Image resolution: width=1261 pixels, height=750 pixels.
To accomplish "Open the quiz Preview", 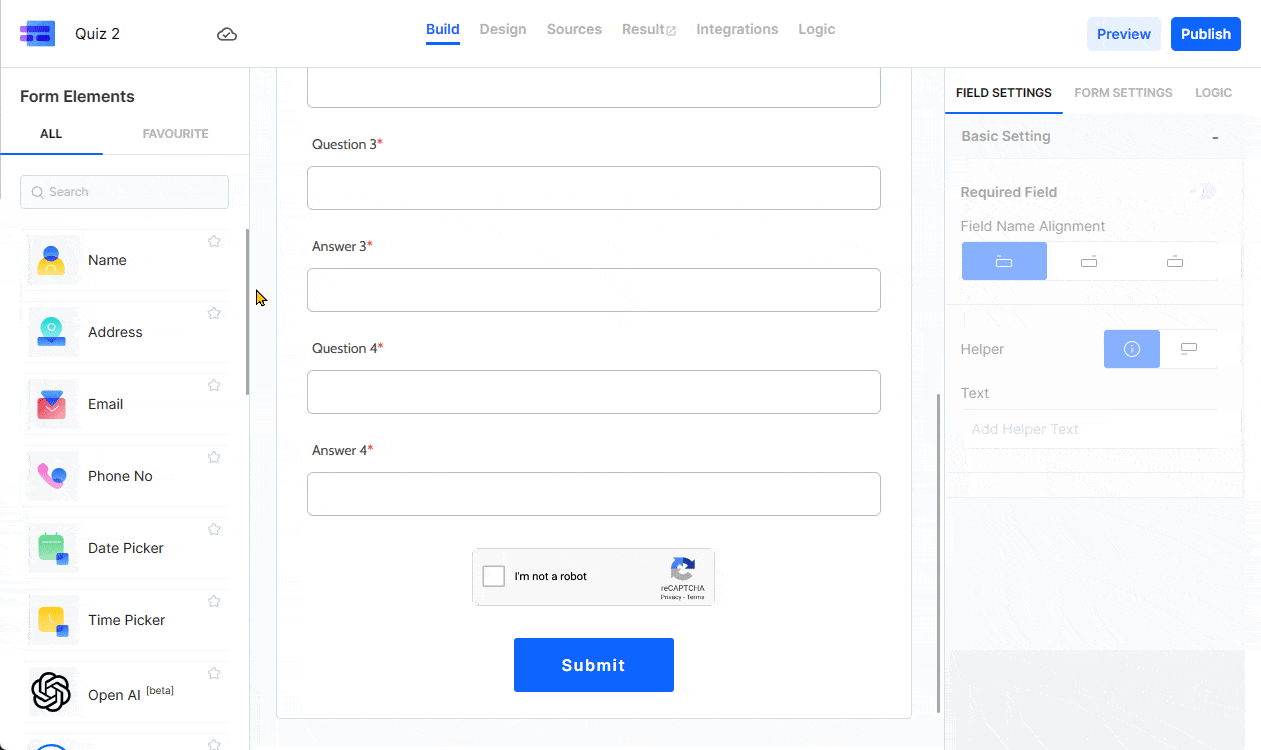I will [x=1123, y=33].
